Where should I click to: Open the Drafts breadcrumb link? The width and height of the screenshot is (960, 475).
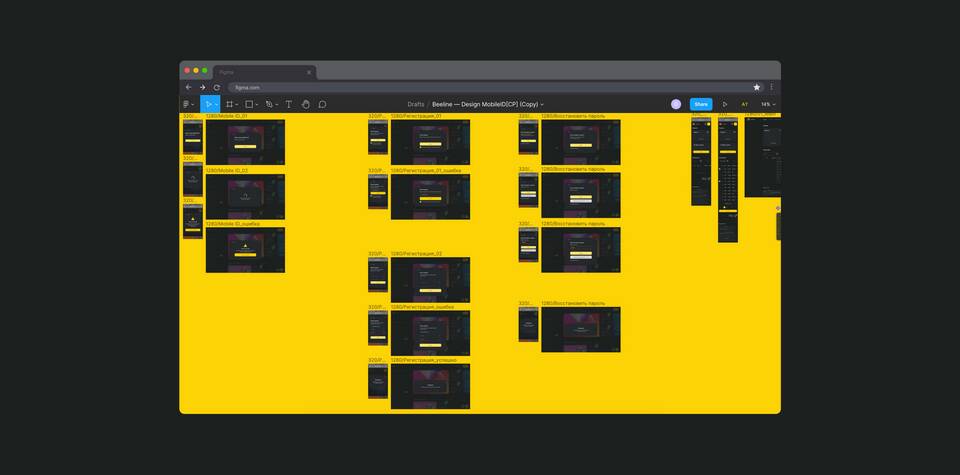coord(416,104)
